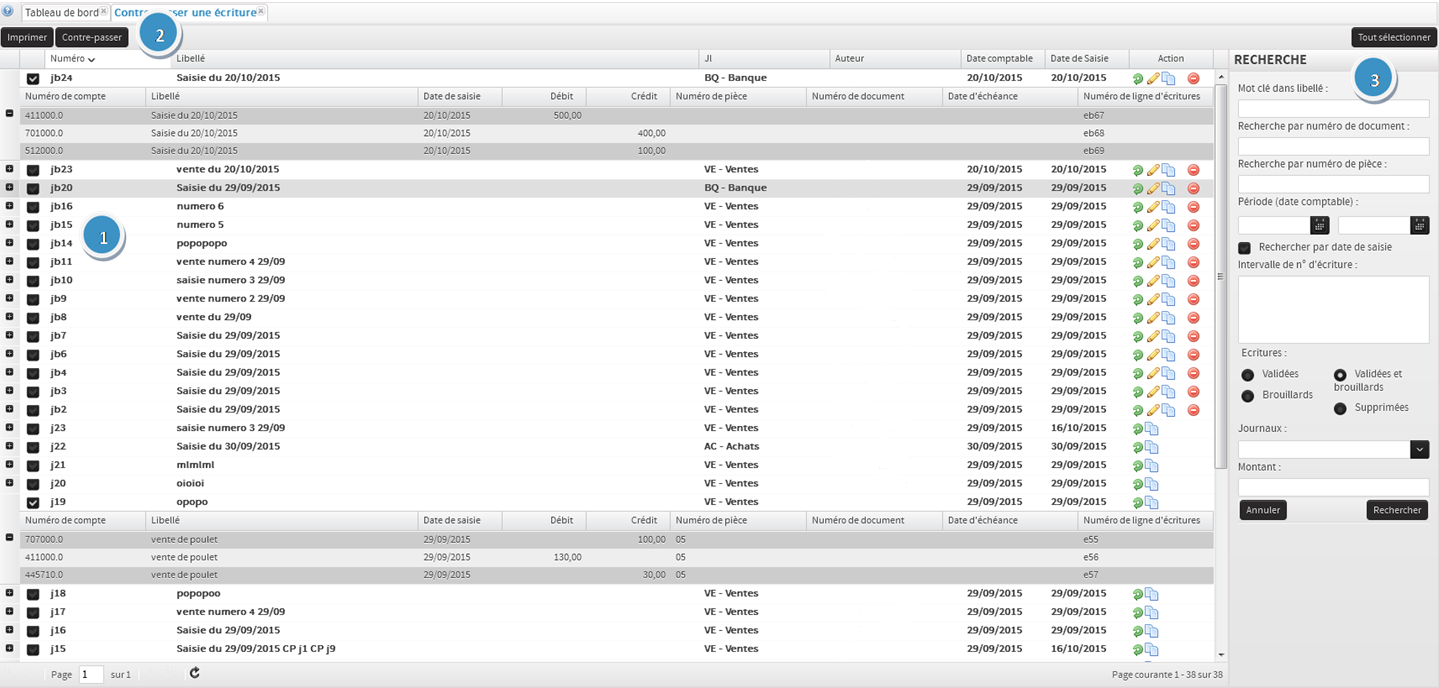Open the second period date calendar picker

point(1420,225)
